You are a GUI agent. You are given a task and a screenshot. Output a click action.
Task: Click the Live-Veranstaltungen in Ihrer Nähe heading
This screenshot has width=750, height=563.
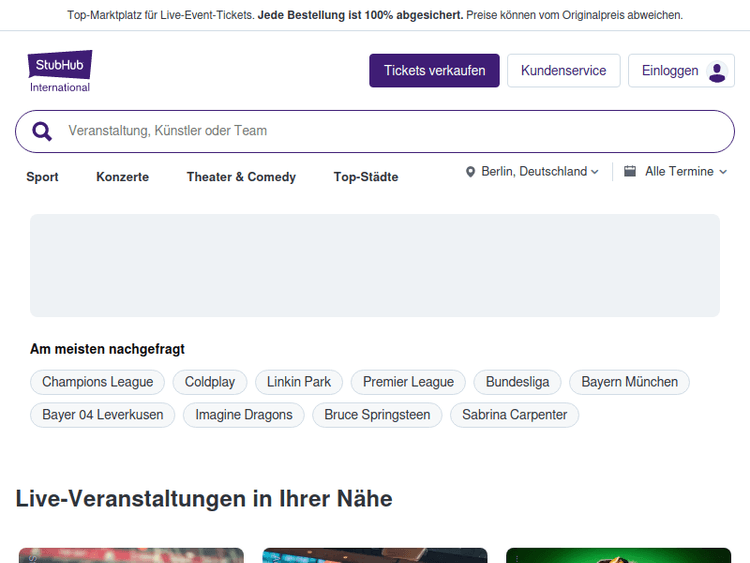click(x=204, y=498)
